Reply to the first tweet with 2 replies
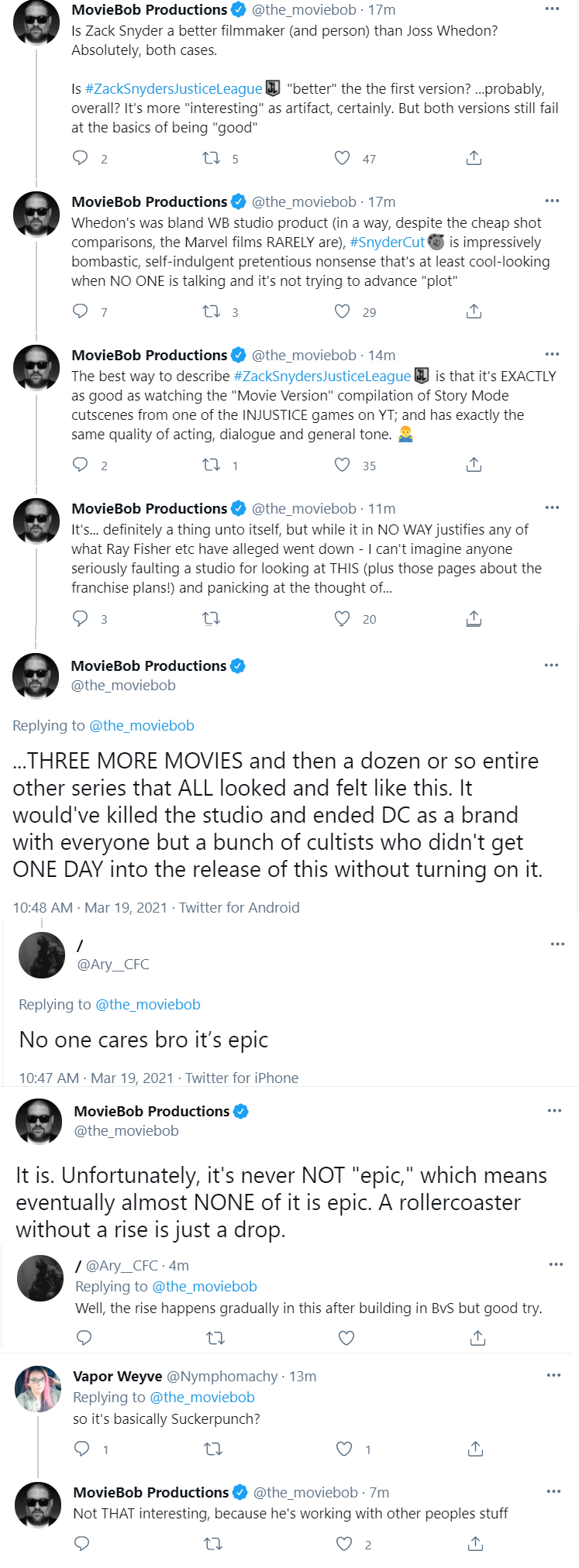Image resolution: width=579 pixels, height=1568 pixels. point(81,158)
